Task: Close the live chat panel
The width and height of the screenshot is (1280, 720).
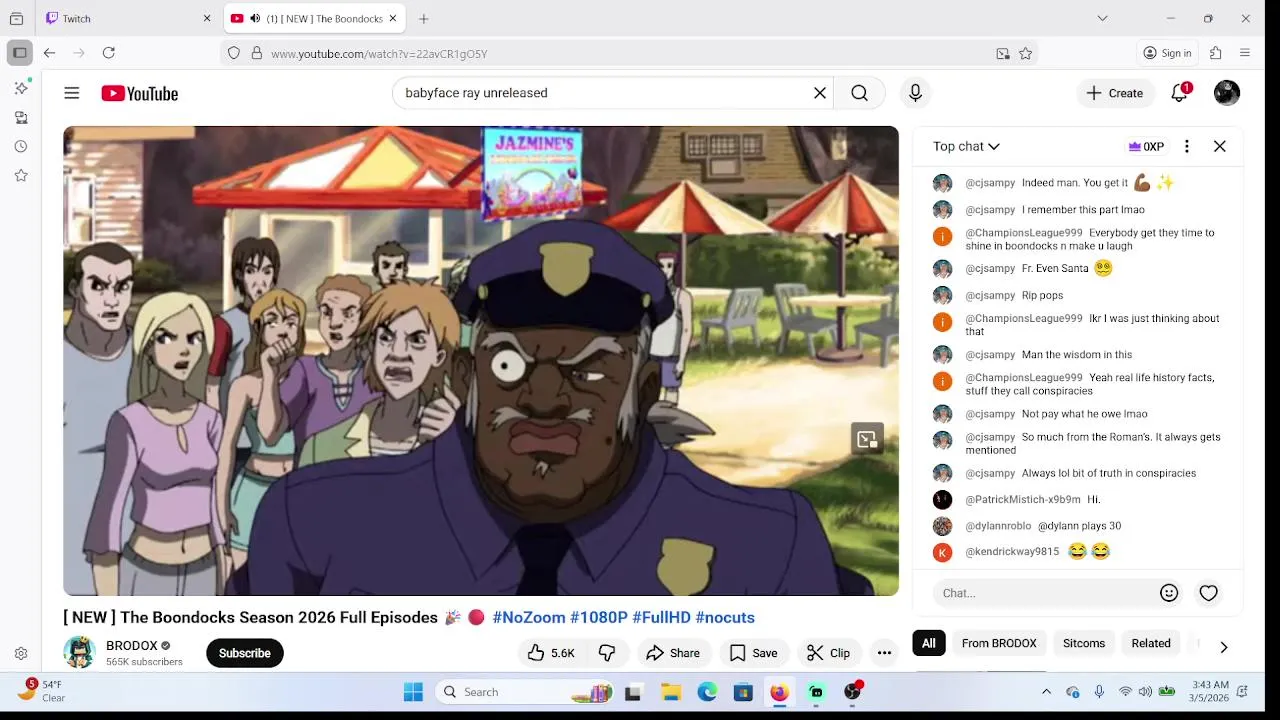Action: click(1220, 146)
